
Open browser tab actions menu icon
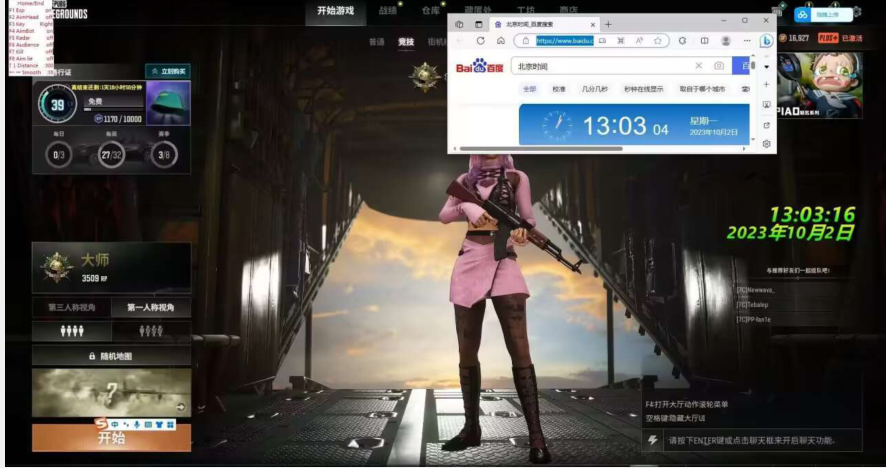pyautogui.click(x=479, y=24)
